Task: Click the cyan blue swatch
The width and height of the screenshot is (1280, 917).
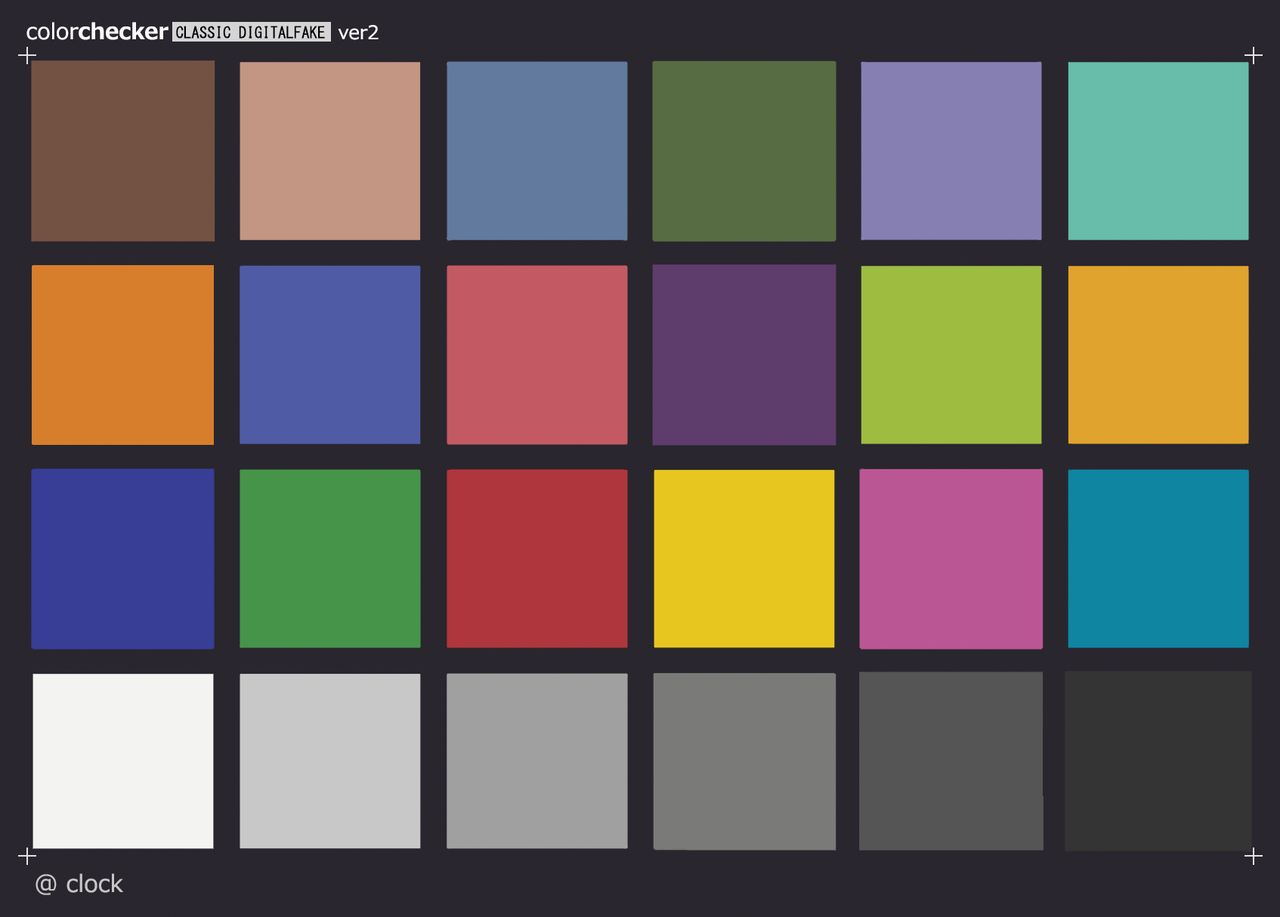Action: coord(1158,559)
